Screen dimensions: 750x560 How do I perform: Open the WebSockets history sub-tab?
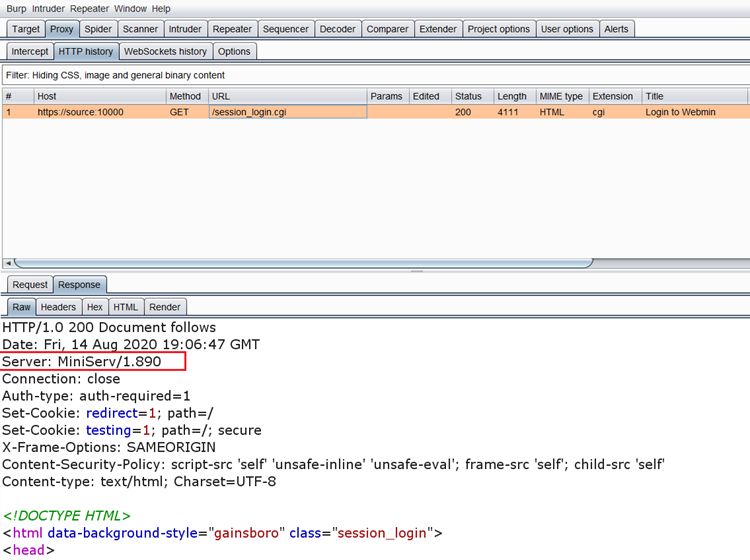point(165,52)
